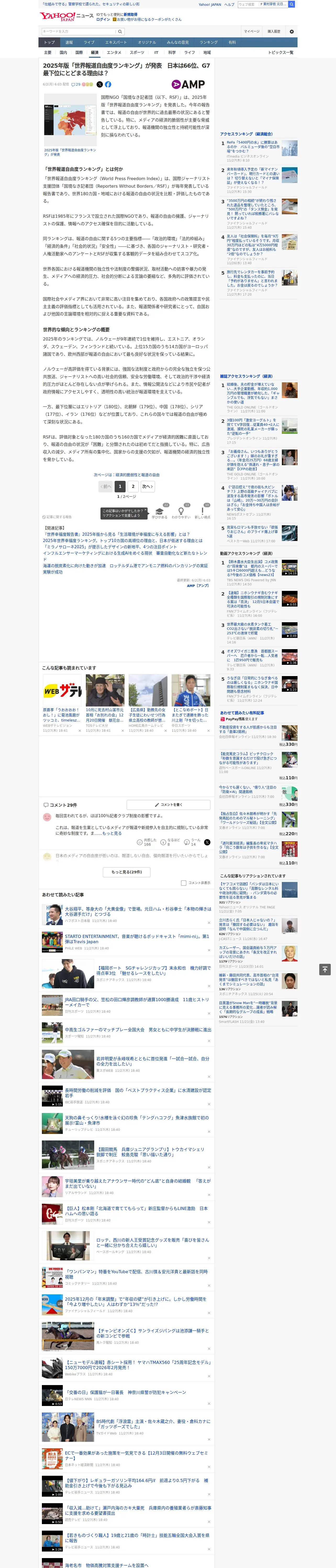This screenshot has height=1568, width=336.
Task: Share article on Facebook icon below headline
Action: coord(108,85)
